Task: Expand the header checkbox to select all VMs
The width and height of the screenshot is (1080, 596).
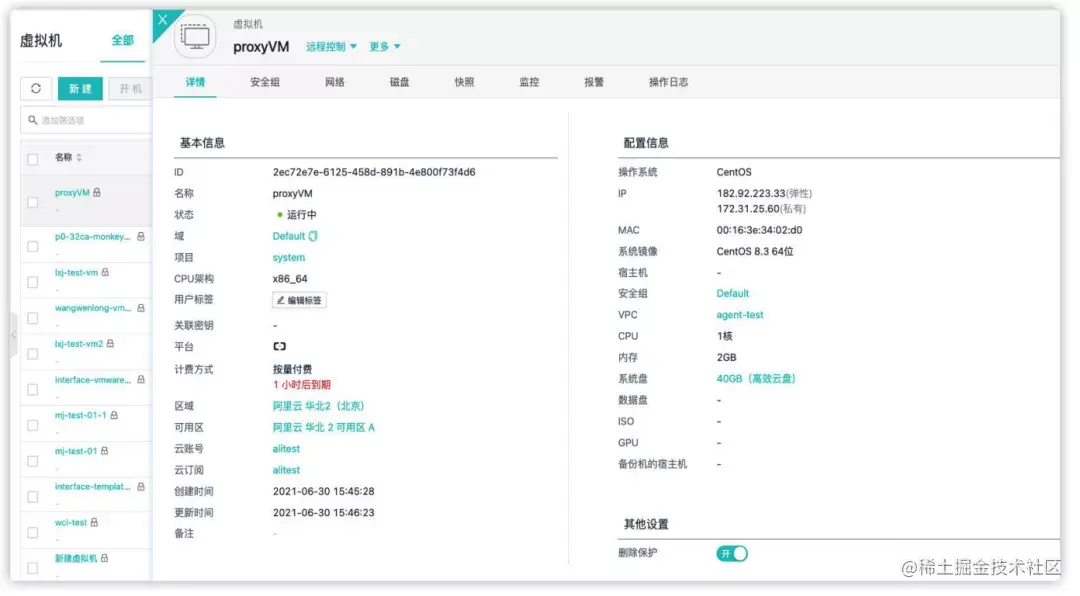Action: [31, 158]
